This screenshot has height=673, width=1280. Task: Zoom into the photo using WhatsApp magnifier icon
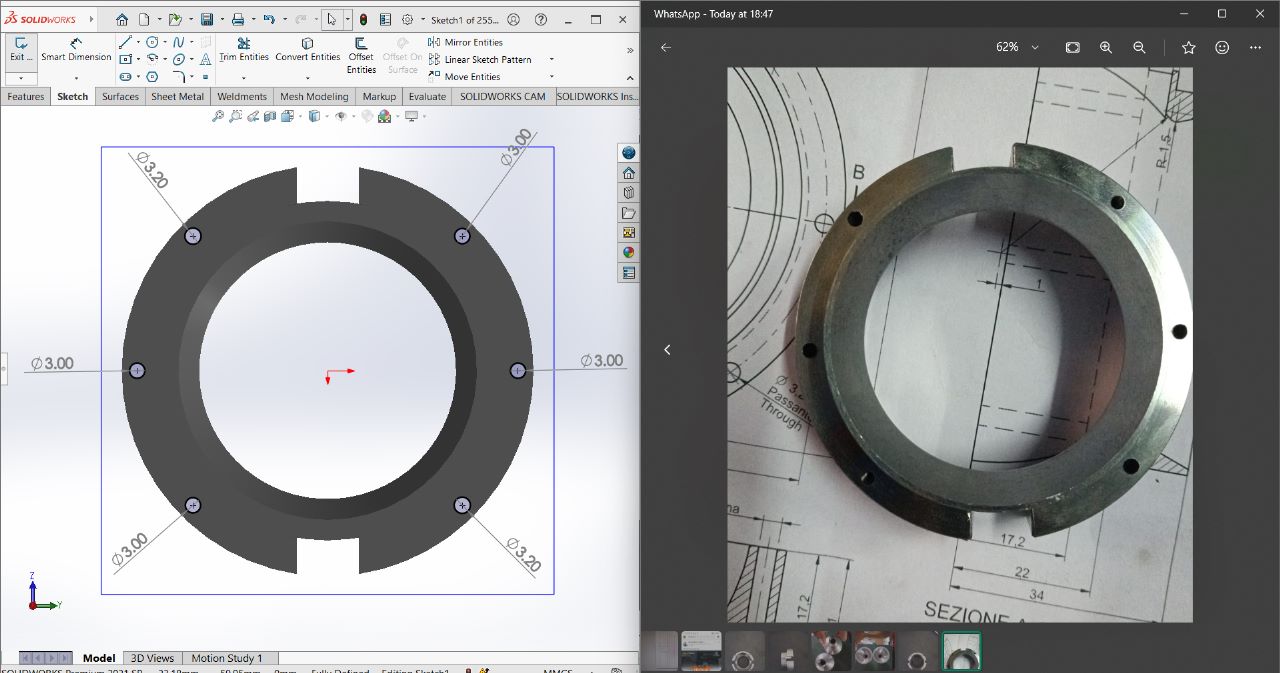coord(1105,47)
